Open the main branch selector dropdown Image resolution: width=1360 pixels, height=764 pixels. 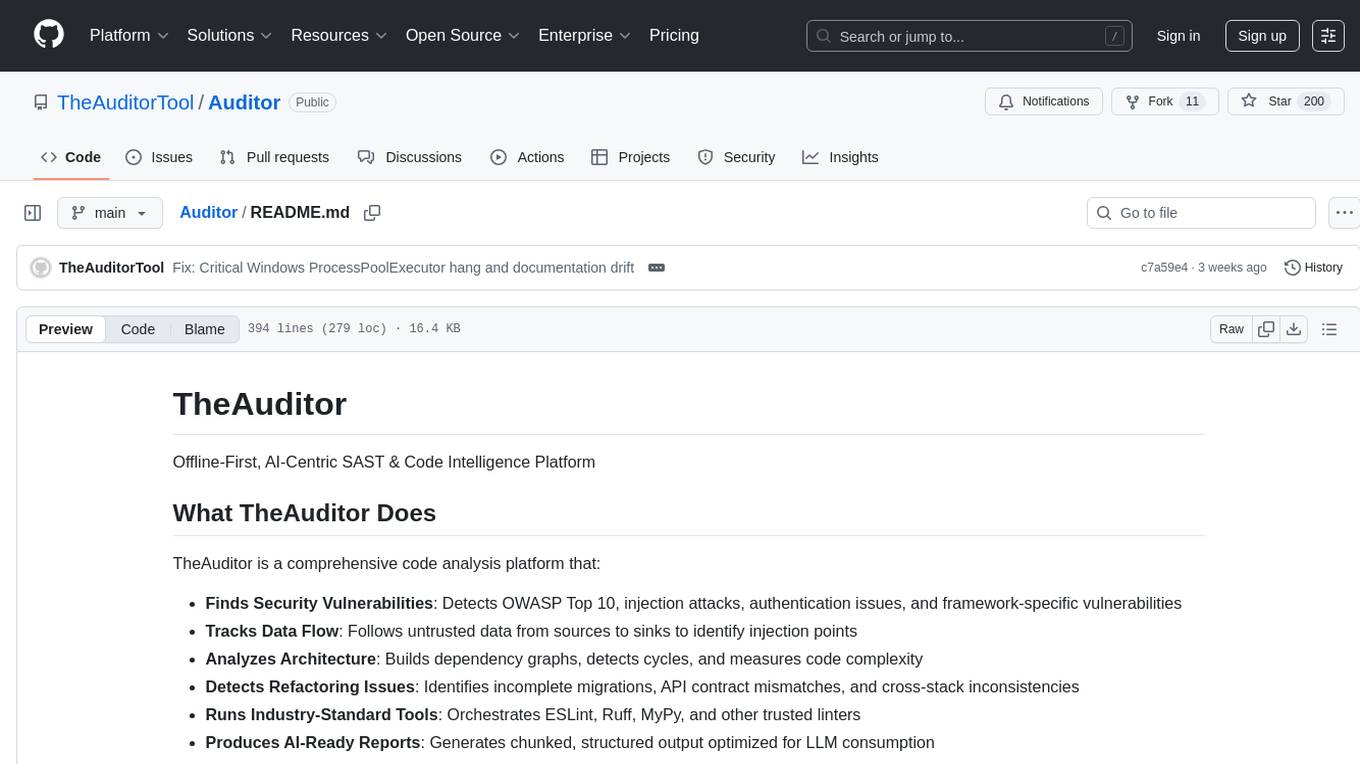(109, 213)
